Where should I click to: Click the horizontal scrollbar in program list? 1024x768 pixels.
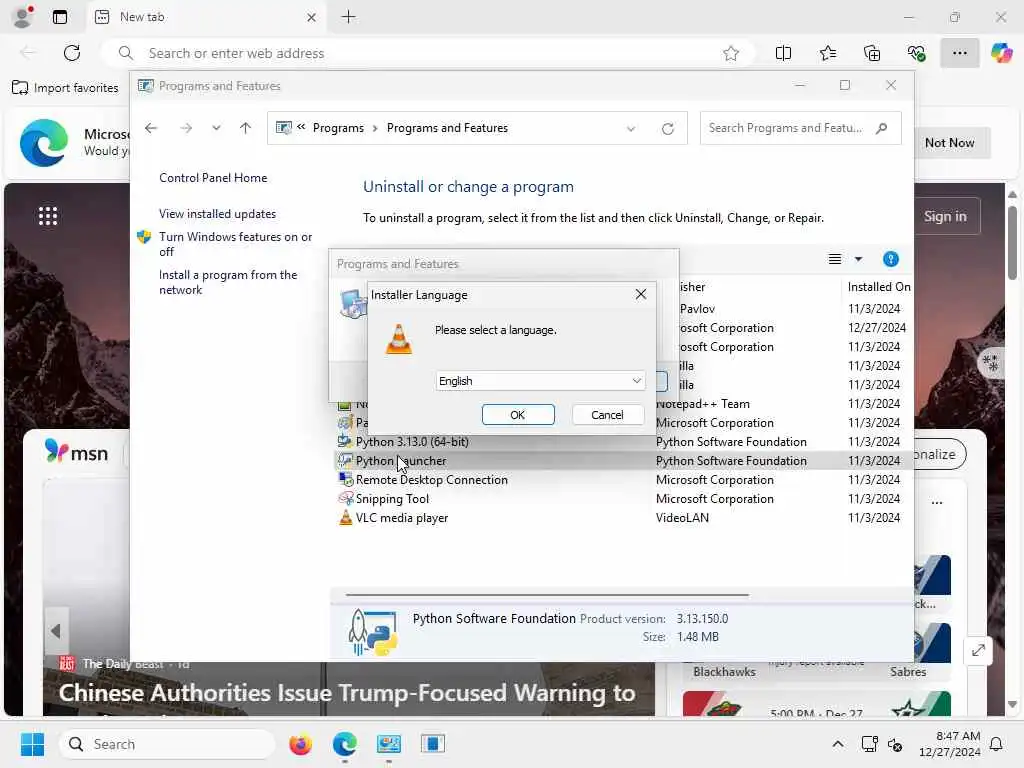[547, 596]
